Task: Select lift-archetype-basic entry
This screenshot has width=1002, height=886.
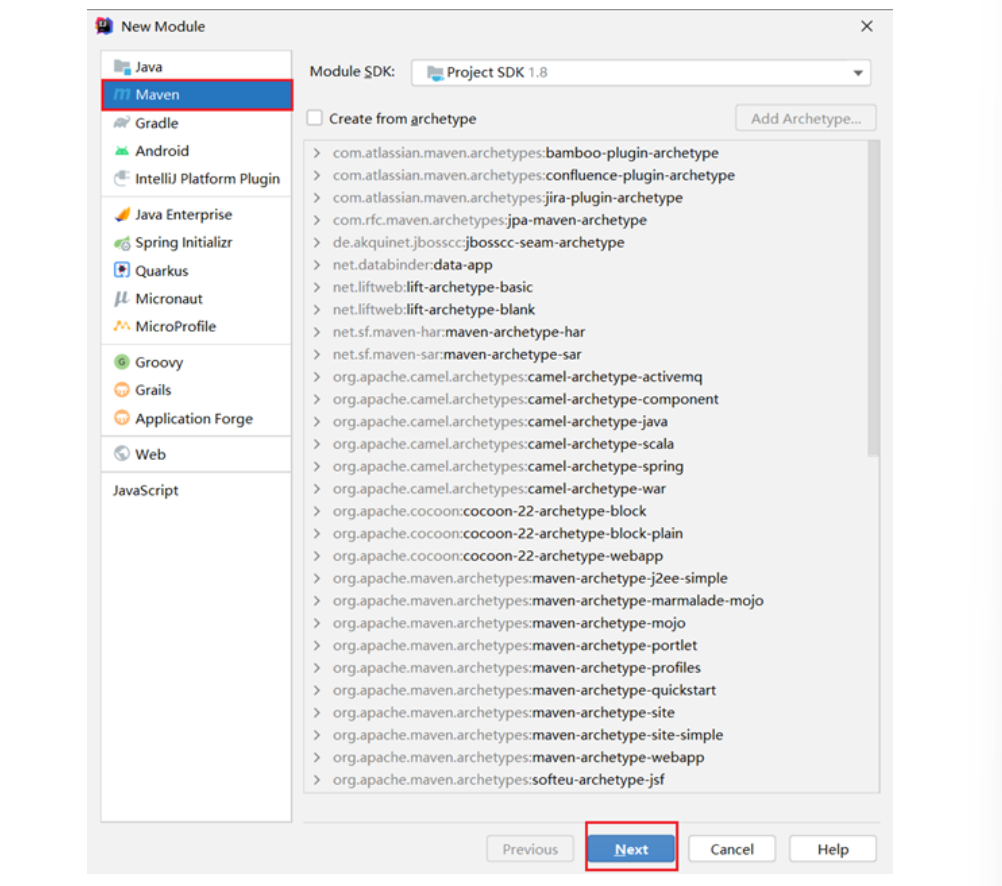Action: (x=433, y=287)
